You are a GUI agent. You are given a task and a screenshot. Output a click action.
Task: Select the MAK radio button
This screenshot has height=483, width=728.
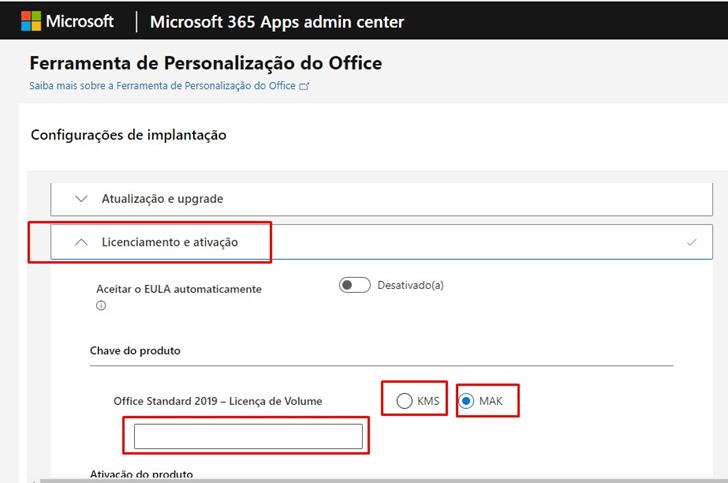coord(466,400)
